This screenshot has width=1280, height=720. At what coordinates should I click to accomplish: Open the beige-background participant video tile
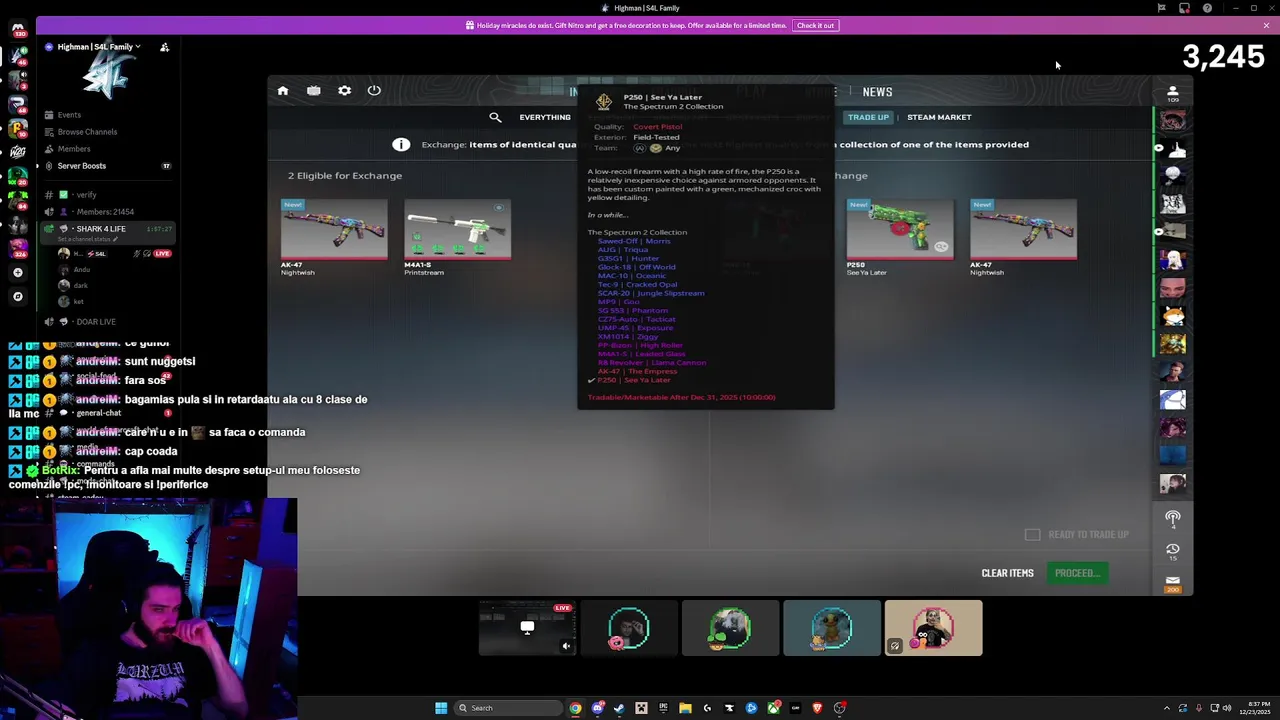[x=933, y=628]
